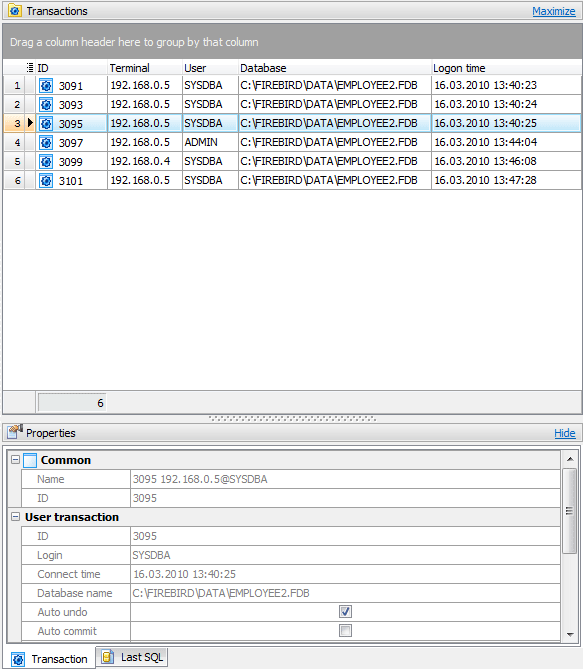The width and height of the screenshot is (583, 669).
Task: Select the Transaction tab
Action: point(50,659)
